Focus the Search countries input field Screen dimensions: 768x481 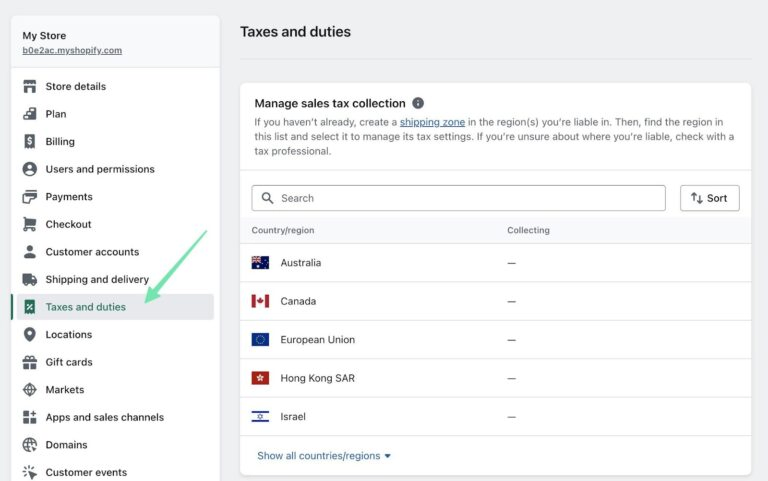tap(458, 198)
